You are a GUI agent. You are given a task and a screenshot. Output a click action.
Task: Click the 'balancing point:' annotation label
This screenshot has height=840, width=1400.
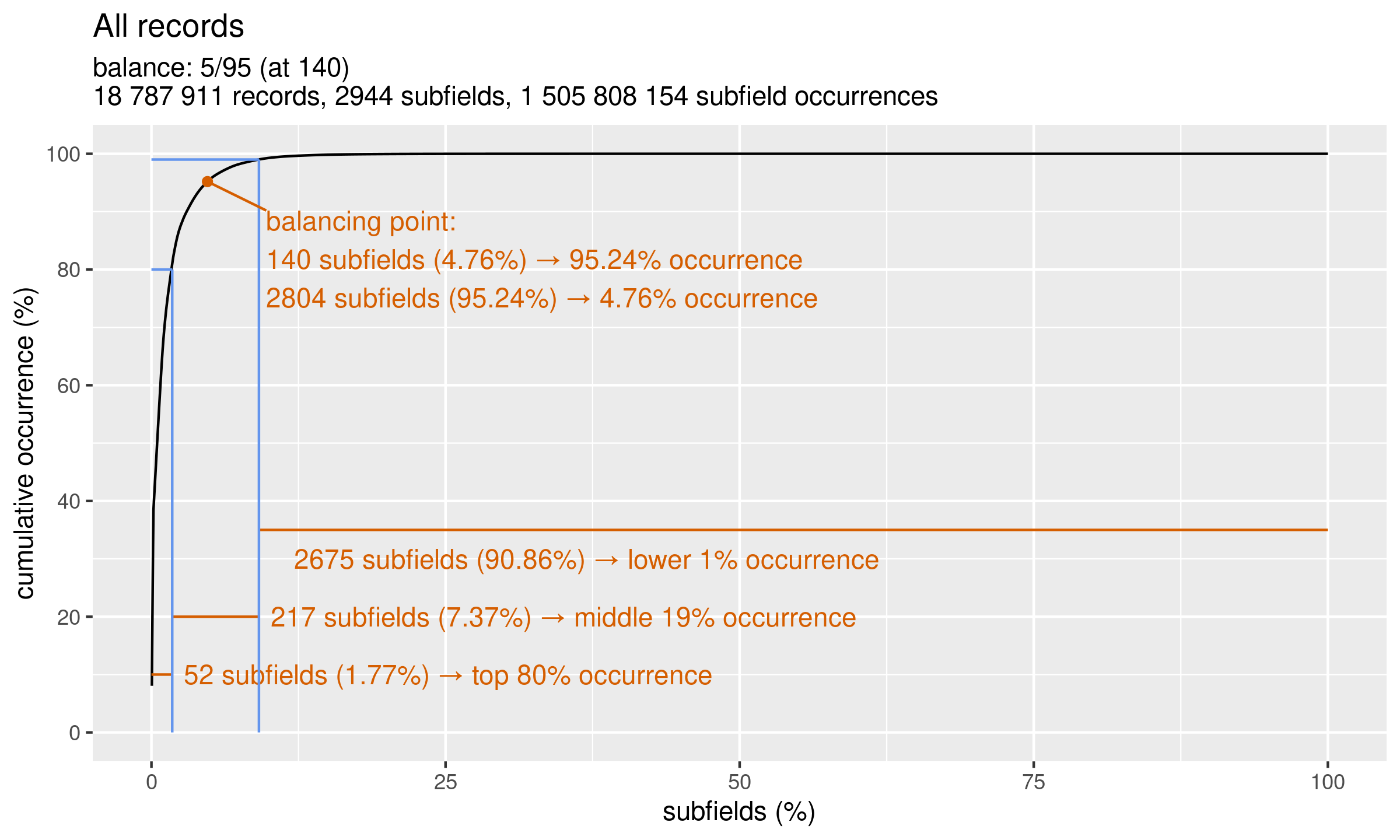pyautogui.click(x=361, y=222)
